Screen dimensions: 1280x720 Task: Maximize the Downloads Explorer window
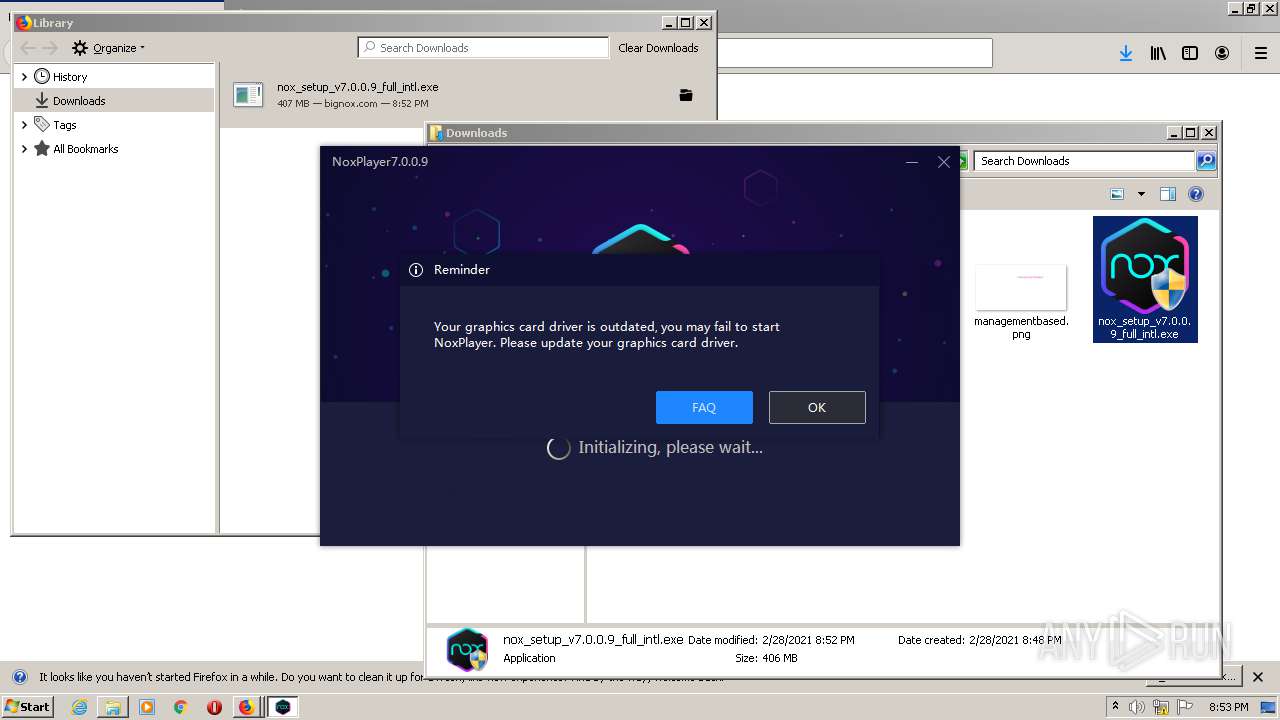[1190, 132]
